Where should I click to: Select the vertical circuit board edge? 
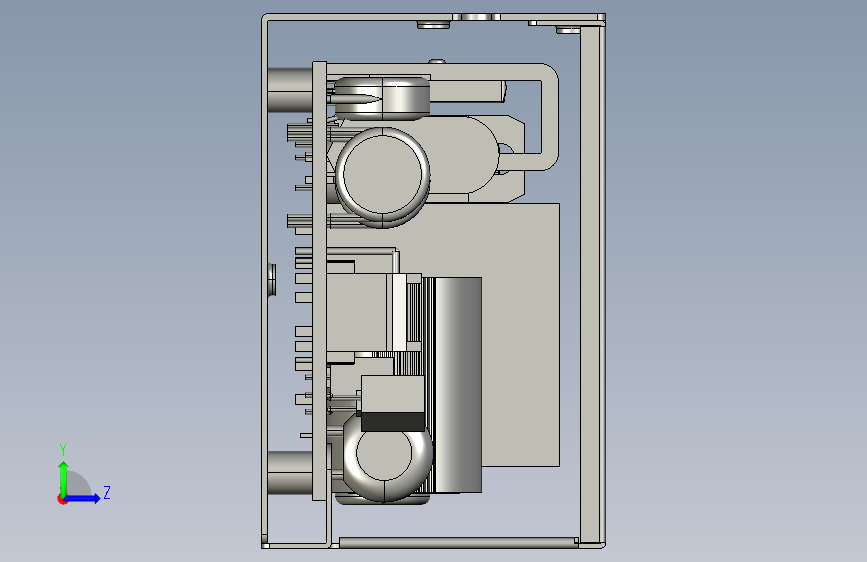point(320,281)
